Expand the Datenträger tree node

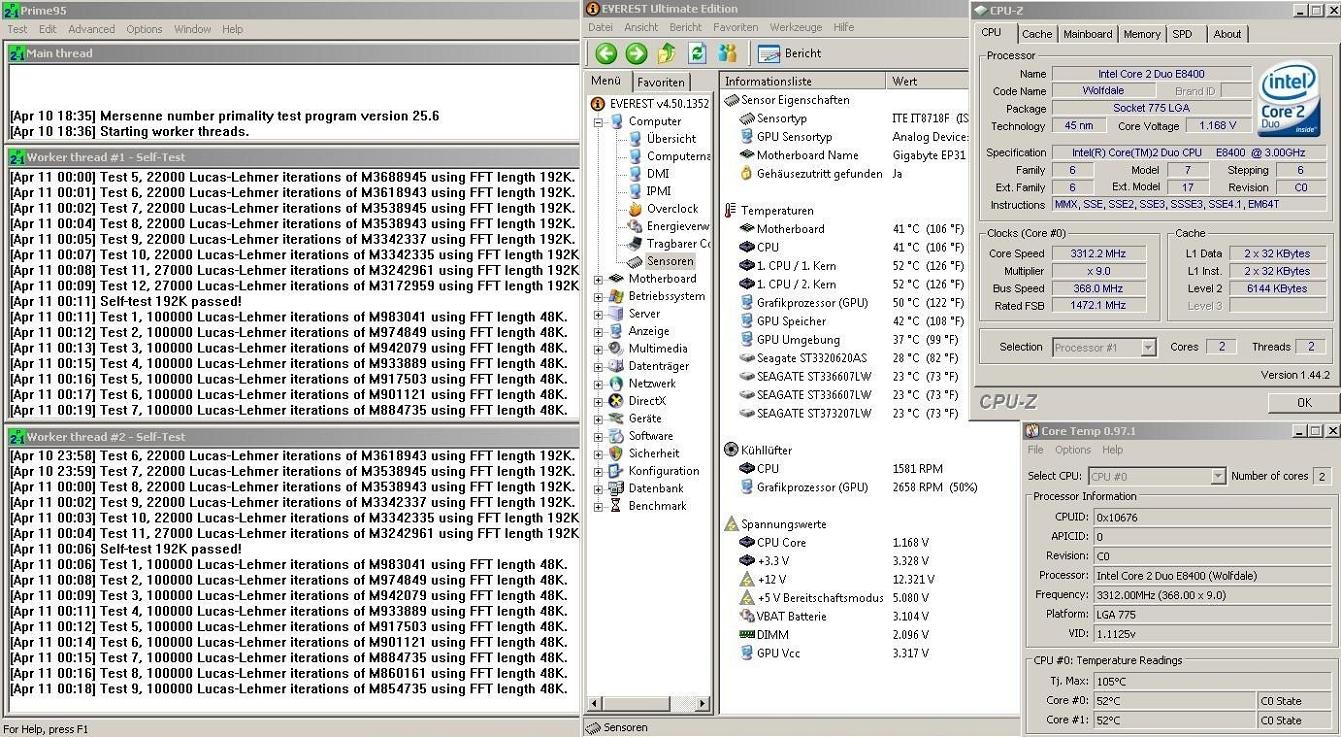(x=599, y=366)
